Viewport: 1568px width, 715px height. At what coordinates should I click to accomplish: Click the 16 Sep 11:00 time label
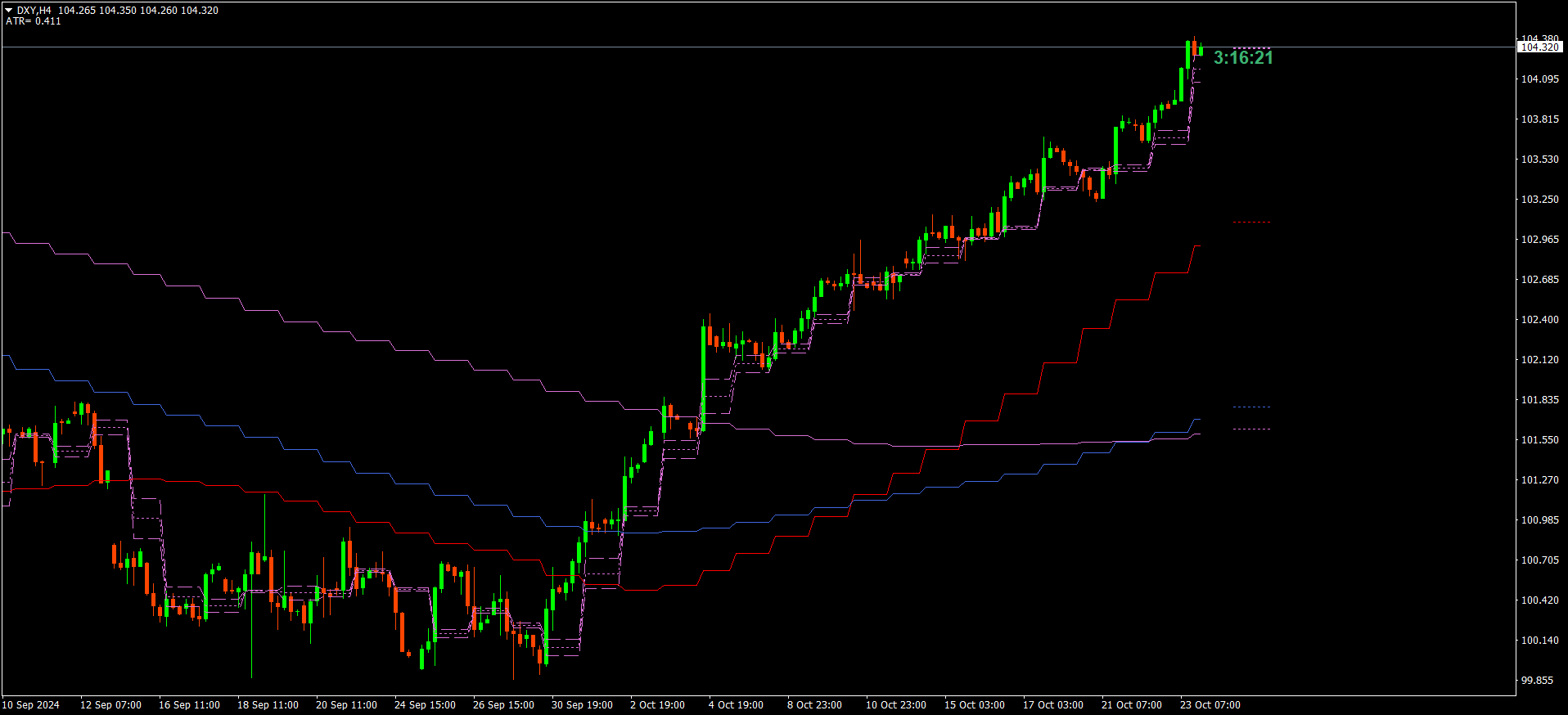(x=189, y=705)
